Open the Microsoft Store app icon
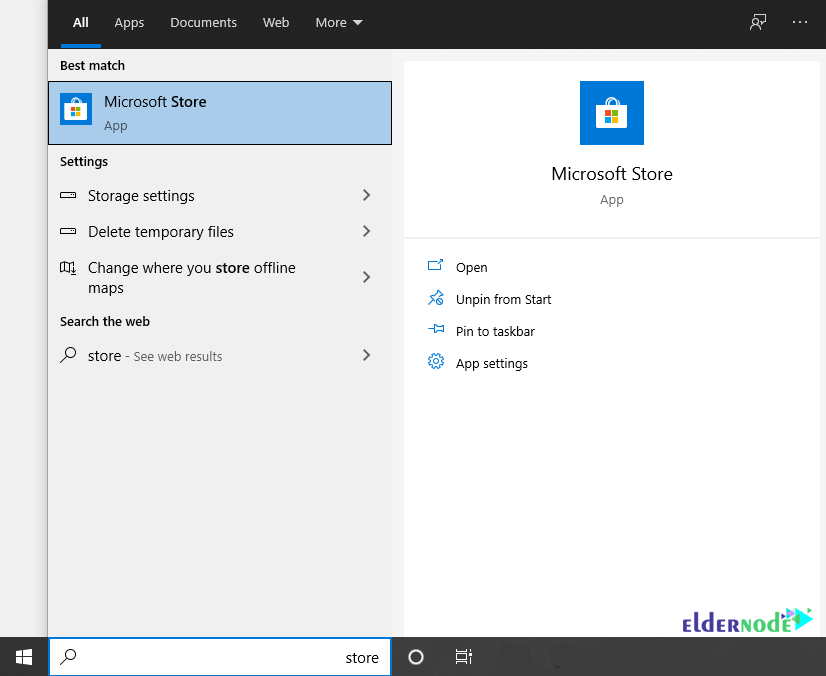826x676 pixels. pyautogui.click(x=75, y=109)
